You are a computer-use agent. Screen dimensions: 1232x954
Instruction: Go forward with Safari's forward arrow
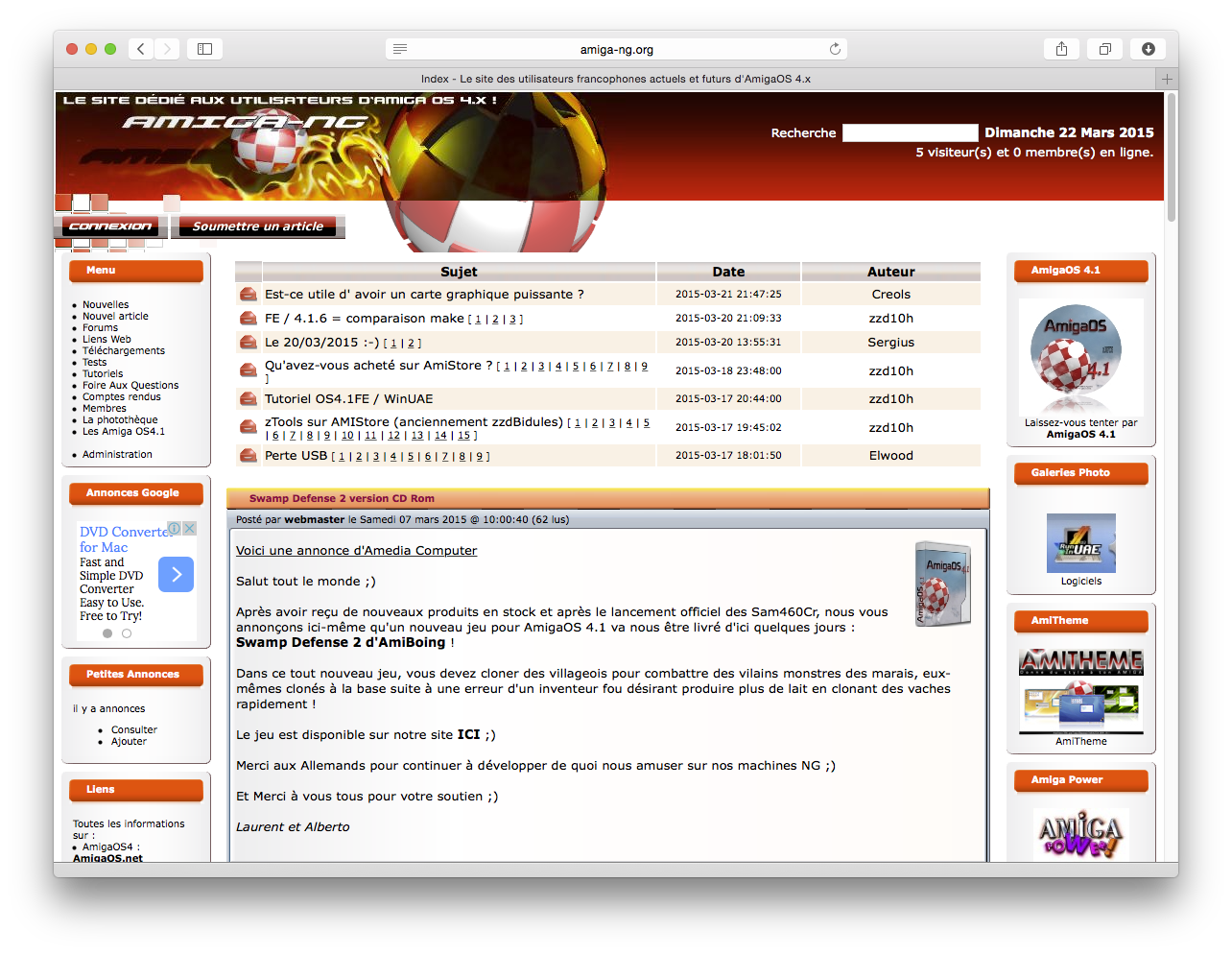(167, 49)
